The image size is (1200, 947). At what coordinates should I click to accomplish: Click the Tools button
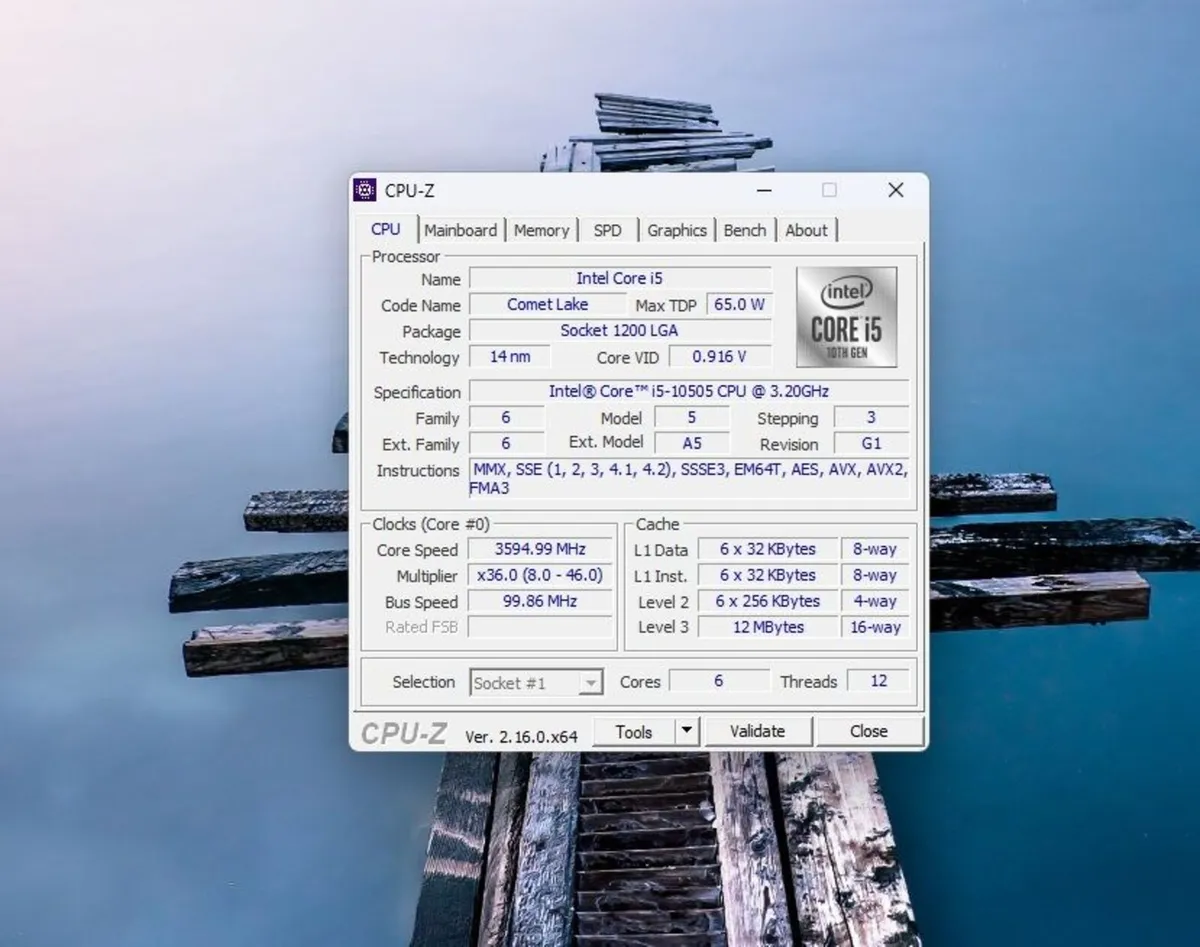click(634, 732)
